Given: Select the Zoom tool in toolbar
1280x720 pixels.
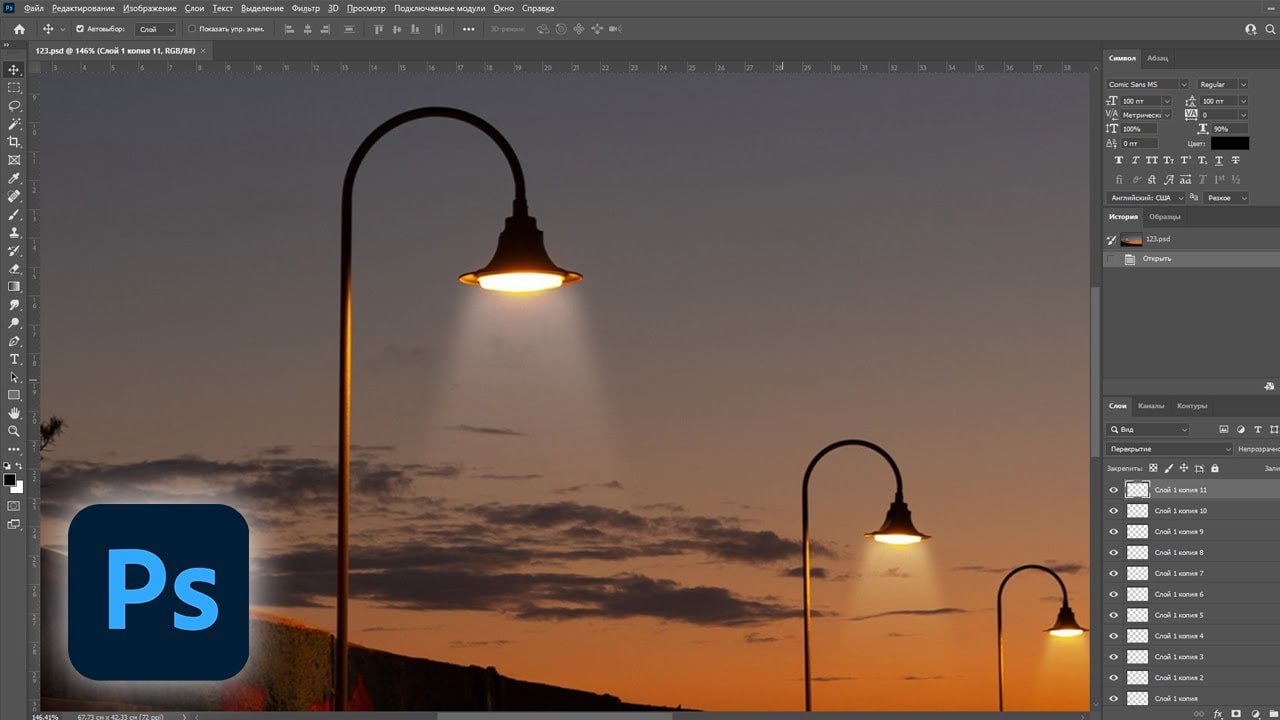Looking at the screenshot, I should click(x=14, y=431).
